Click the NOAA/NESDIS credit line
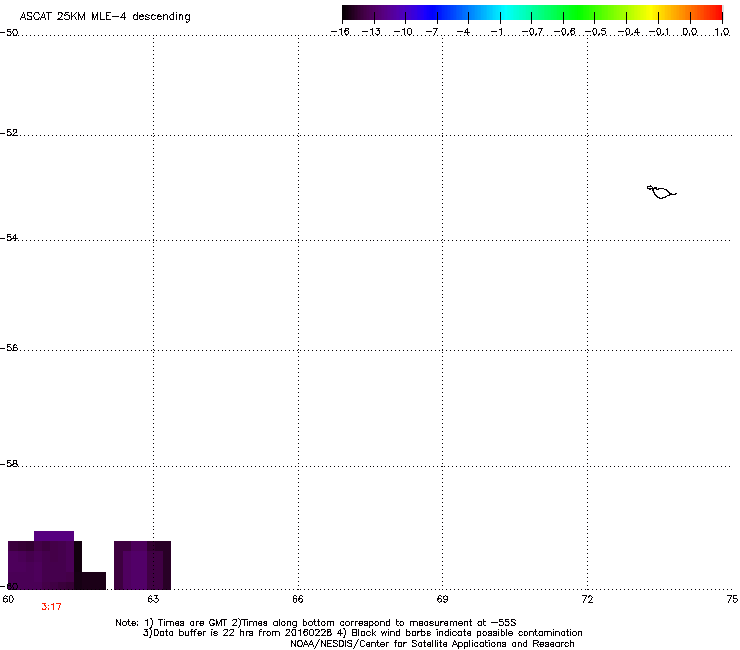Screen dimensions: 740x650 coord(432,644)
